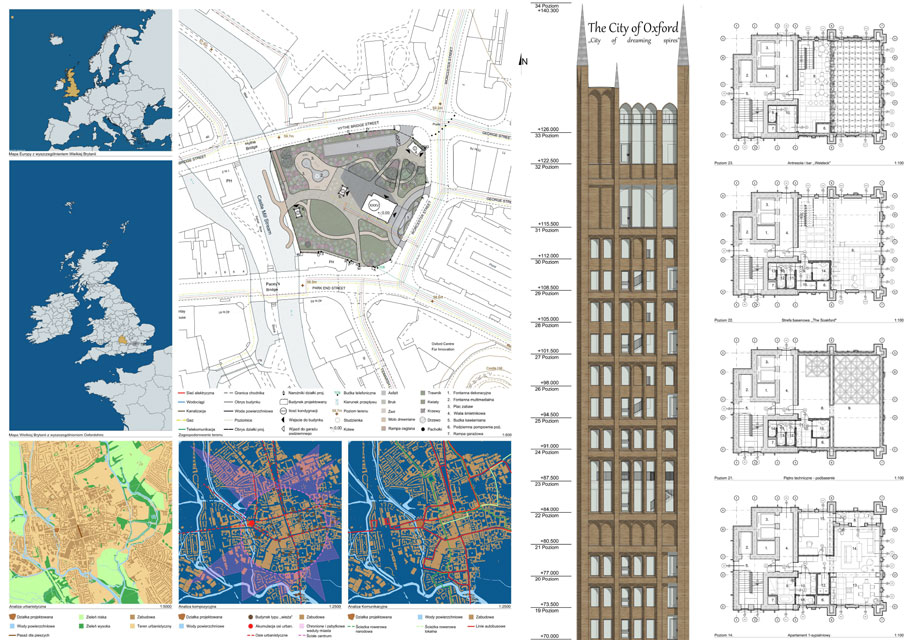Click the '+126.000' elevation level marker
The width and height of the screenshot is (905, 640).
(x=546, y=130)
